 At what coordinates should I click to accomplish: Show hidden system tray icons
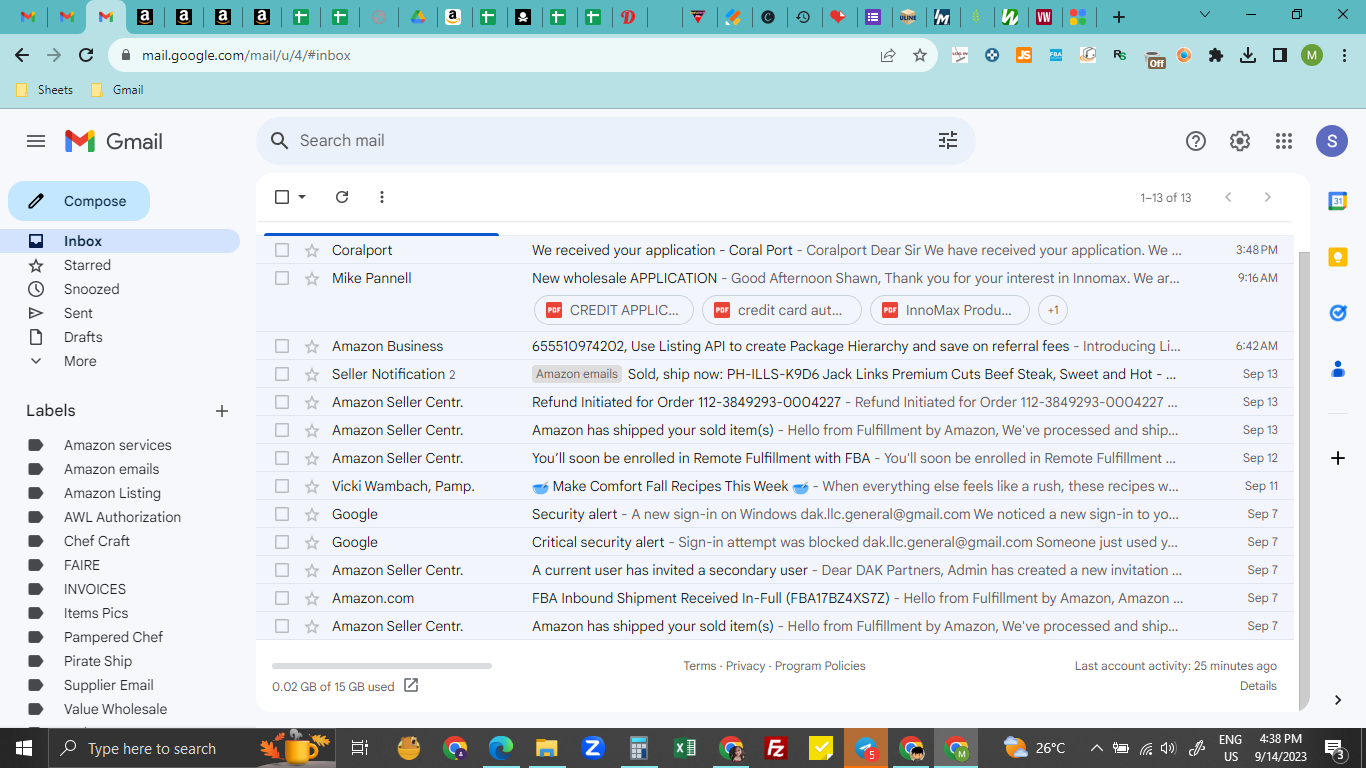(1097, 748)
